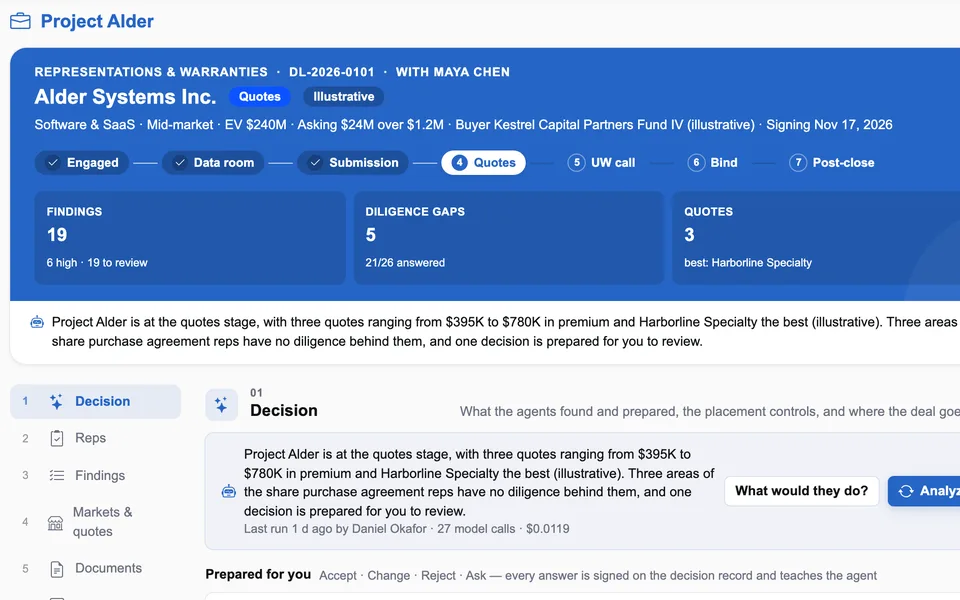The image size is (960, 600).
Task: Click the Illustrative badge
Action: (x=343, y=97)
